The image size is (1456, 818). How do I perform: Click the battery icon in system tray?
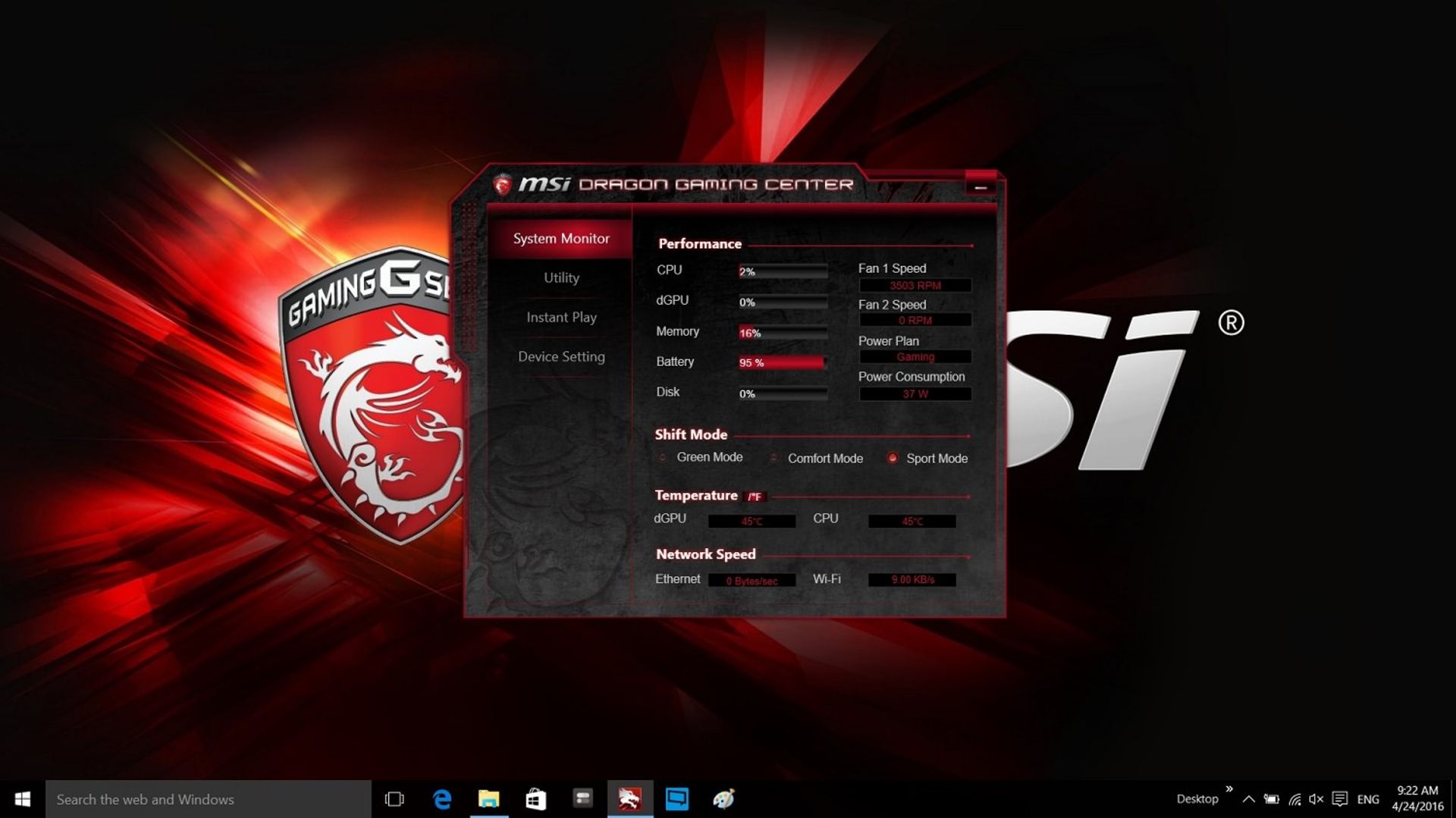coord(1272,799)
